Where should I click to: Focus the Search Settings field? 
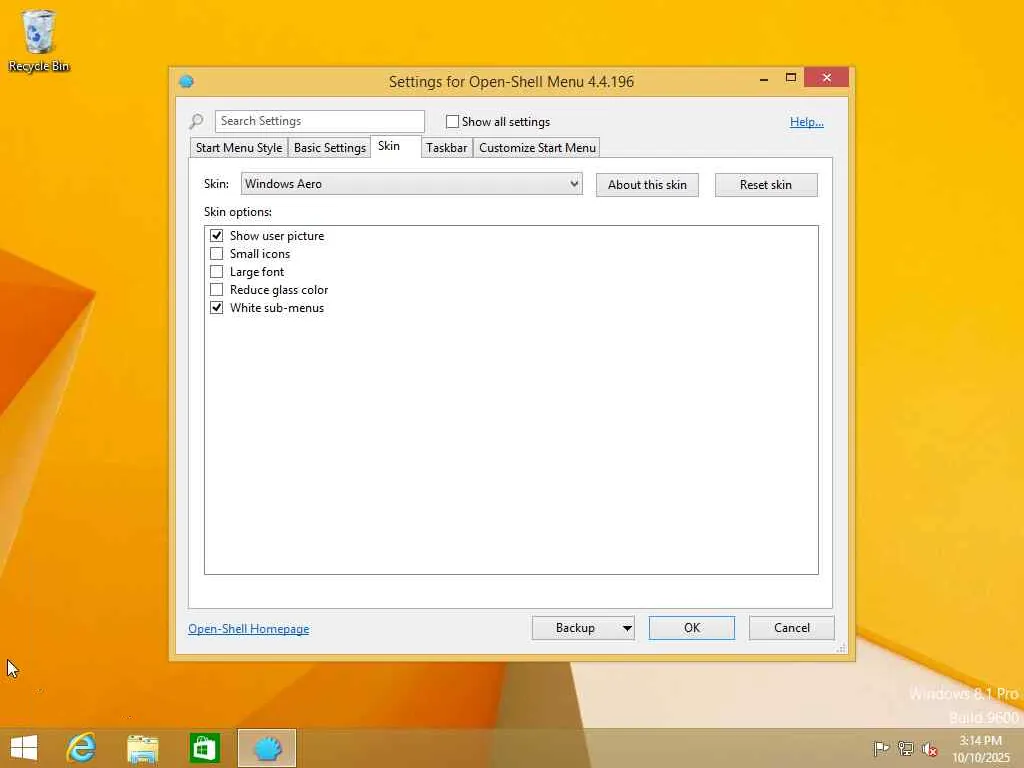pos(320,121)
